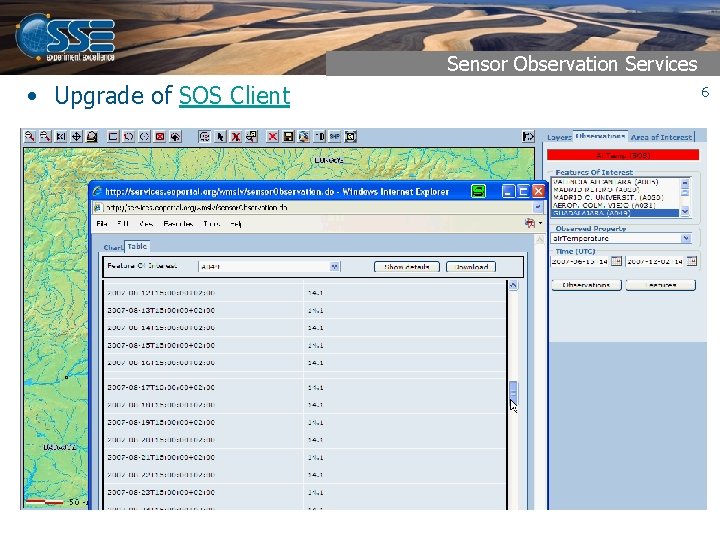Click the eraser/clear map icon
The width and height of the screenshot is (720, 540).
(92, 136)
